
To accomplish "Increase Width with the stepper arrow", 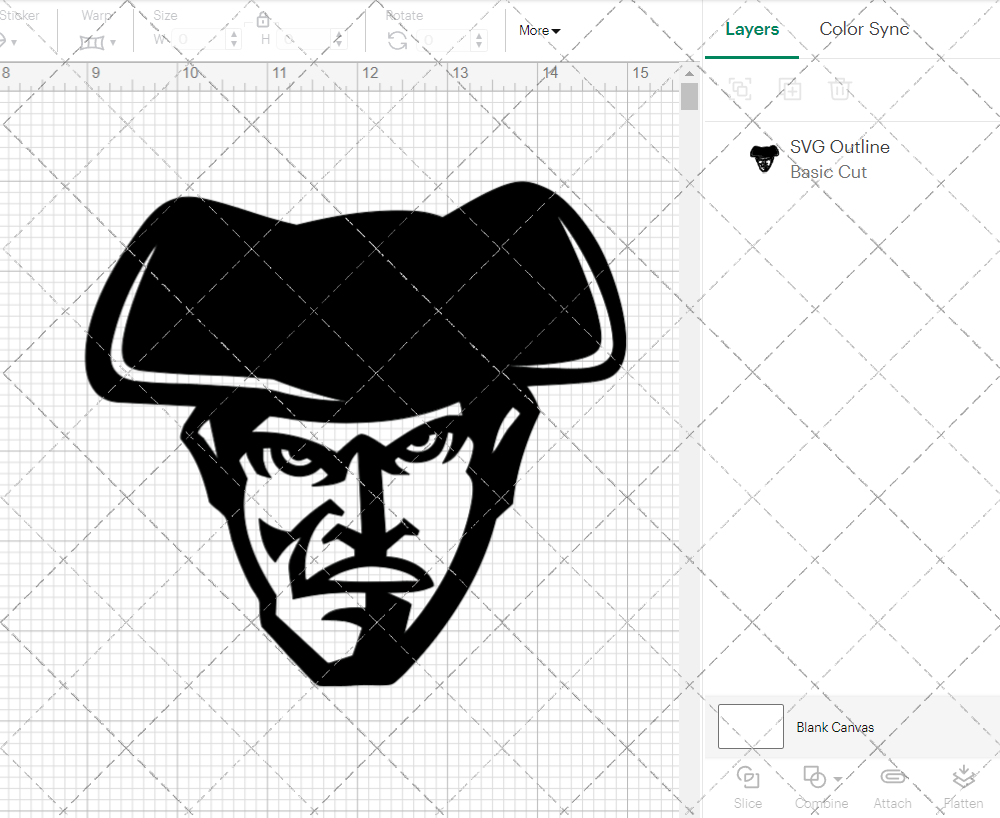I will pyautogui.click(x=234, y=33).
